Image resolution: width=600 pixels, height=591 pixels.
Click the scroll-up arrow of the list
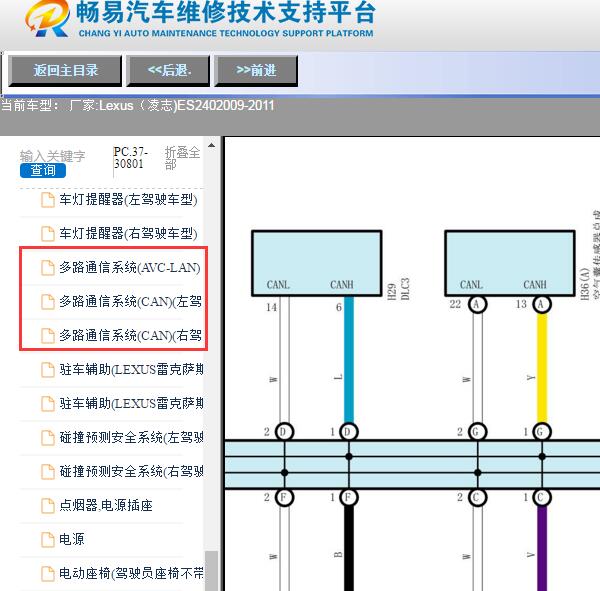tap(211, 145)
